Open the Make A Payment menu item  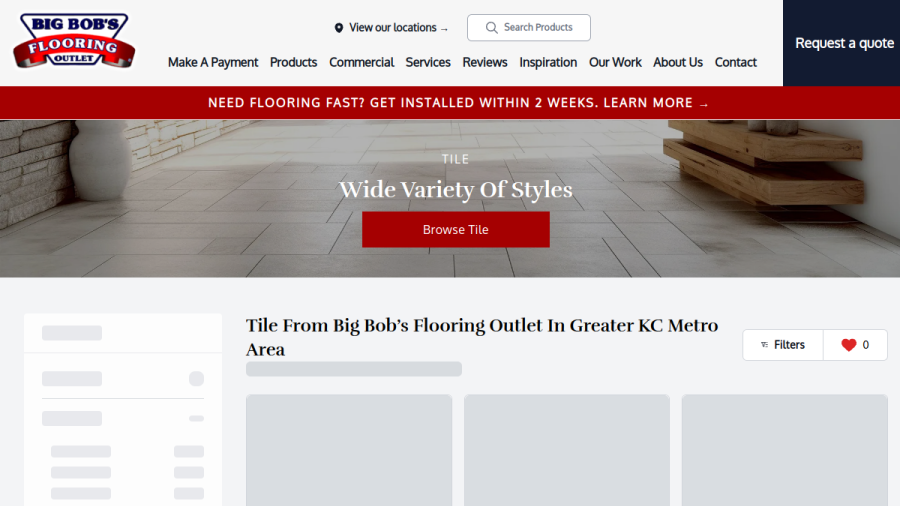tap(213, 62)
